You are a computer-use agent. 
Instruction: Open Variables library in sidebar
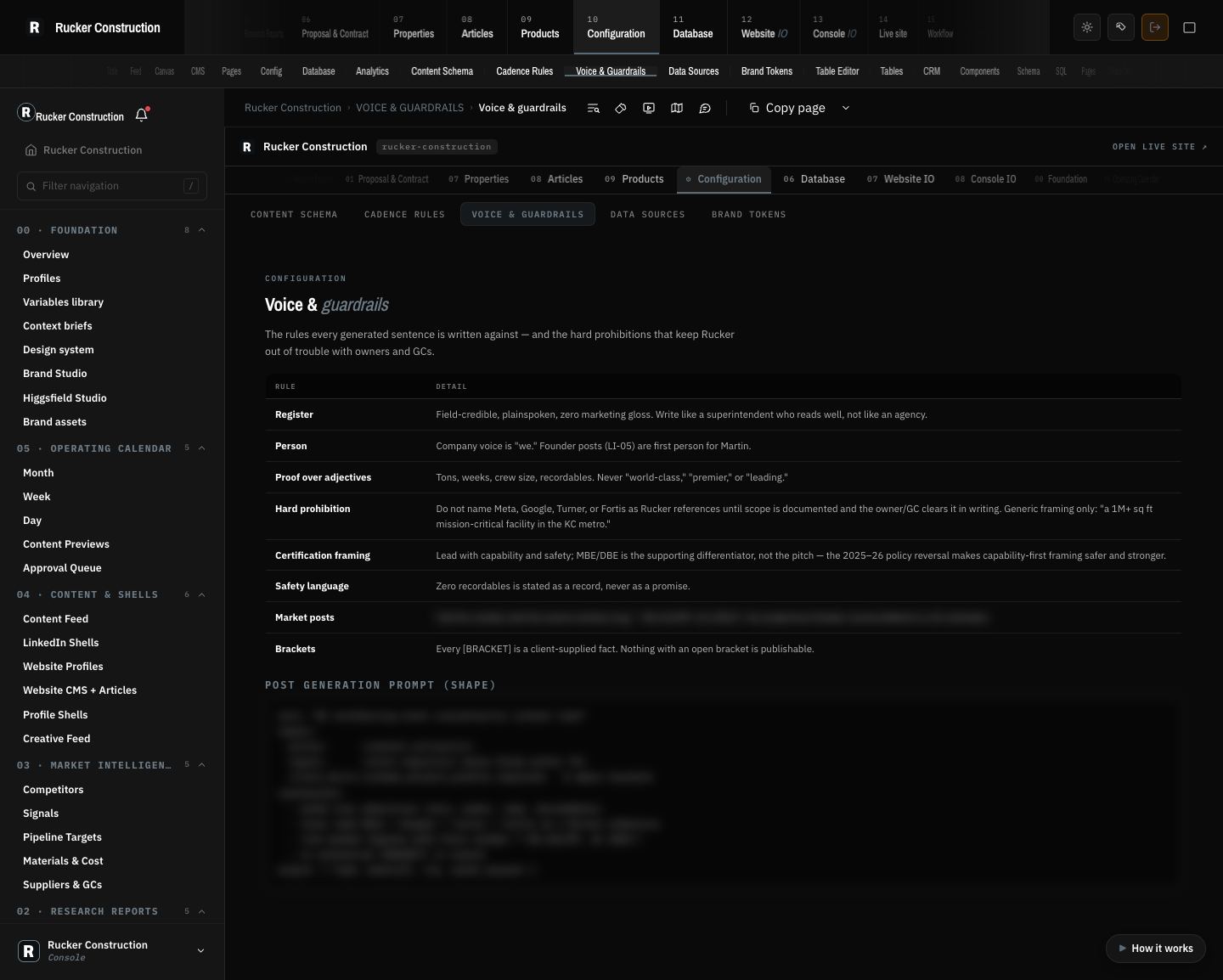click(x=63, y=302)
